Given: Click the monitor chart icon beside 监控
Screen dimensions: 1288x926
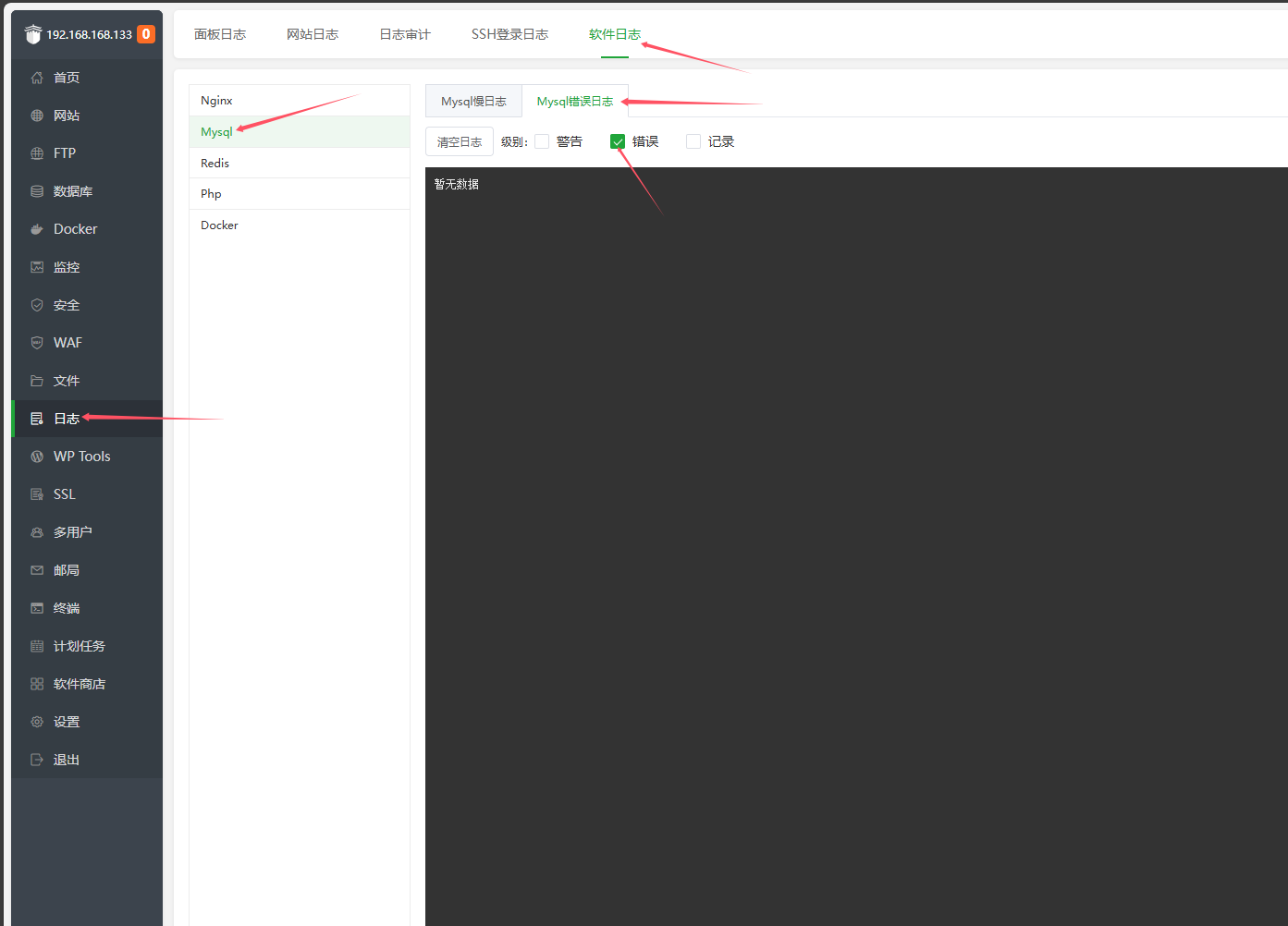Looking at the screenshot, I should click(37, 267).
